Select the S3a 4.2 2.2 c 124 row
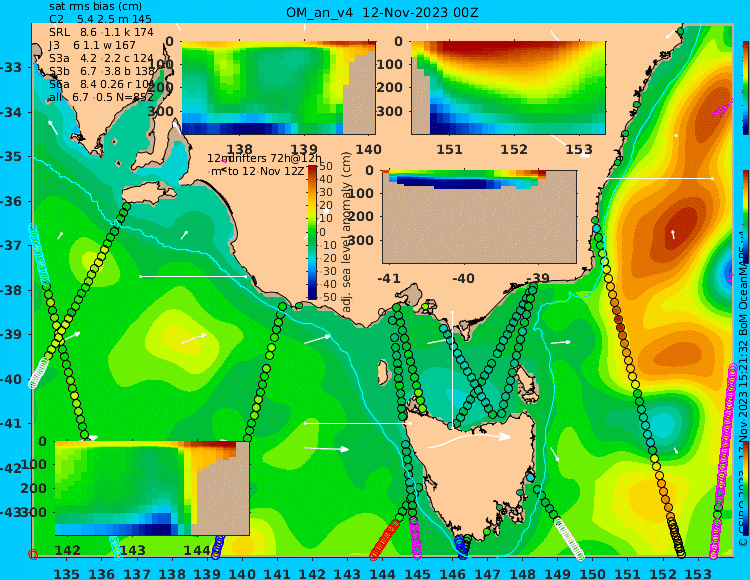750x580 pixels. click(x=101, y=58)
